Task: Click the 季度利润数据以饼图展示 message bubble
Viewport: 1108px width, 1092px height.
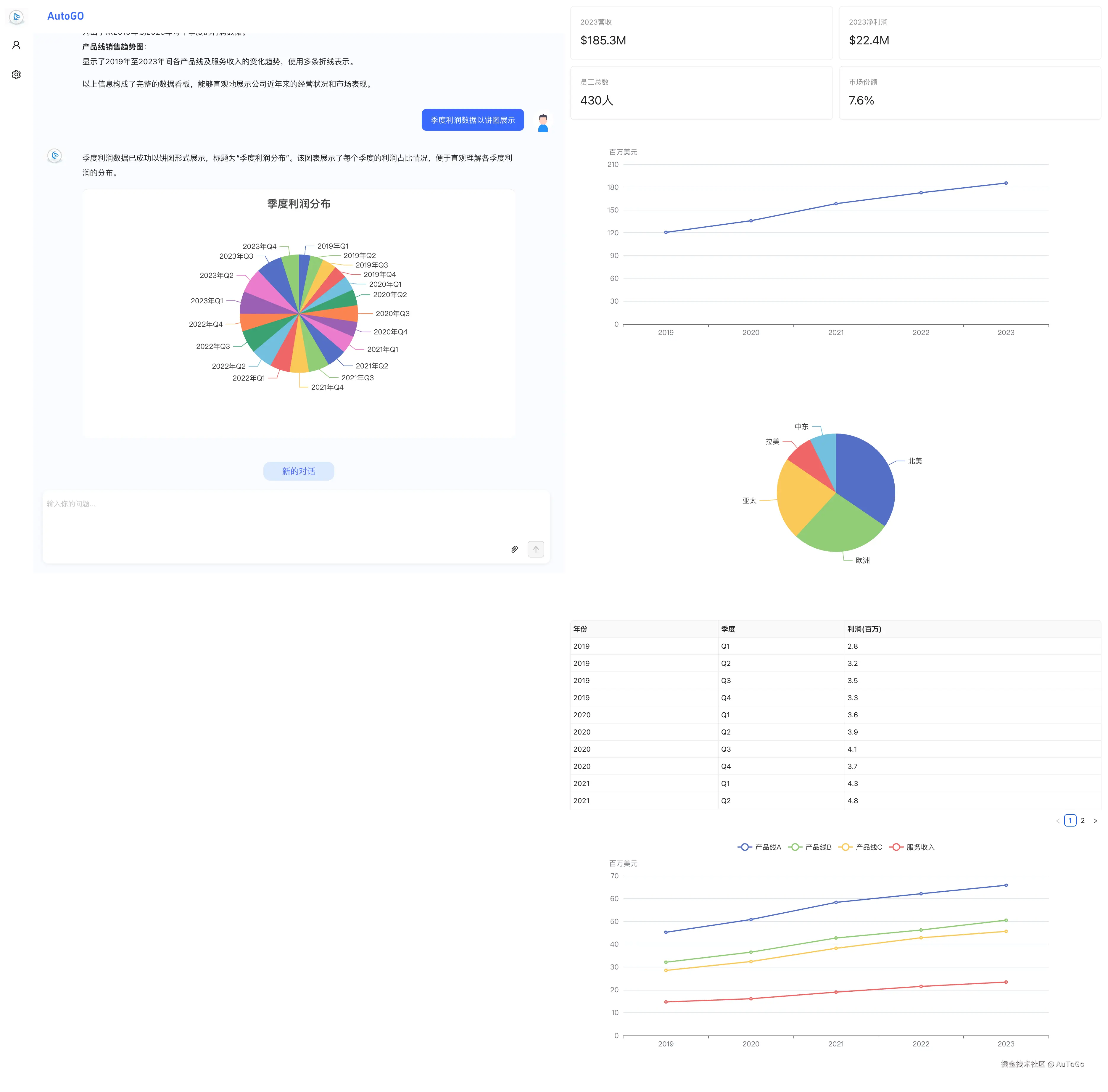Action: [473, 120]
